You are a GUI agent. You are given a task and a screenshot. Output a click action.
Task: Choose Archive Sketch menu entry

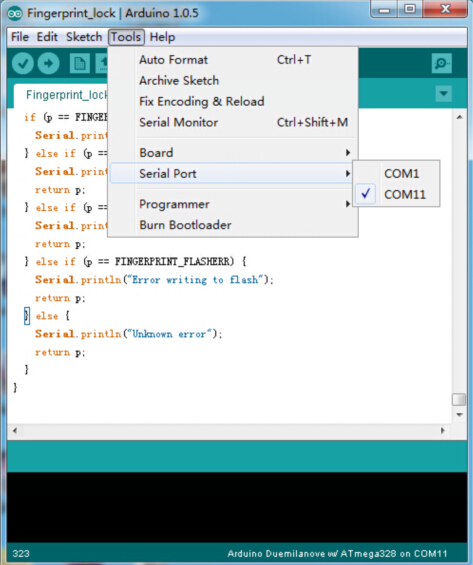232,81
